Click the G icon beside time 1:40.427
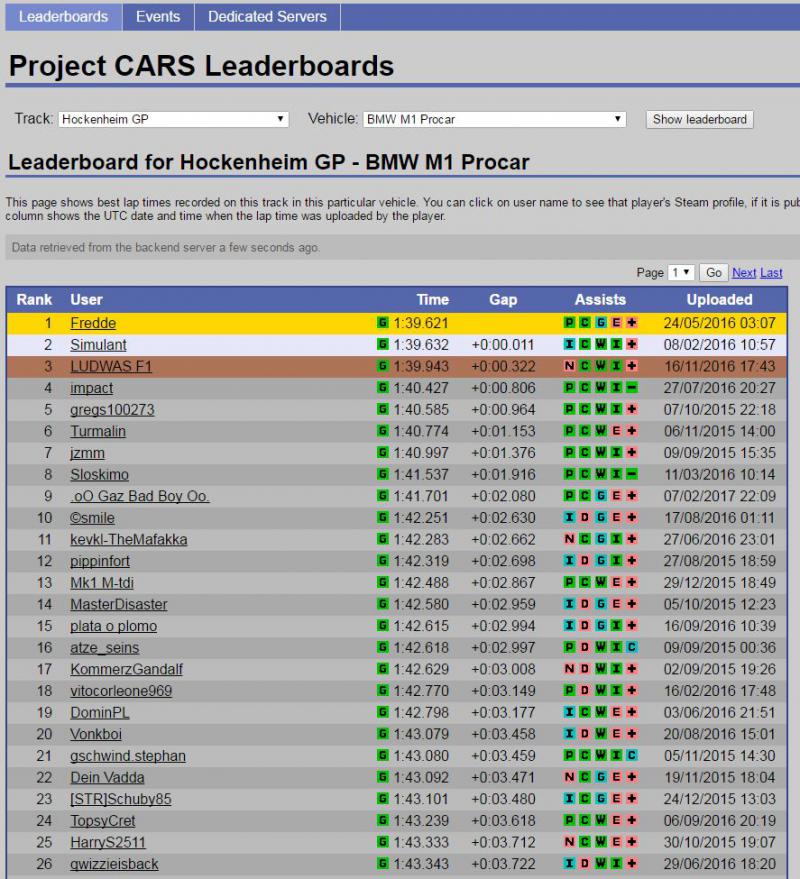This screenshot has height=879, width=800. [x=383, y=387]
